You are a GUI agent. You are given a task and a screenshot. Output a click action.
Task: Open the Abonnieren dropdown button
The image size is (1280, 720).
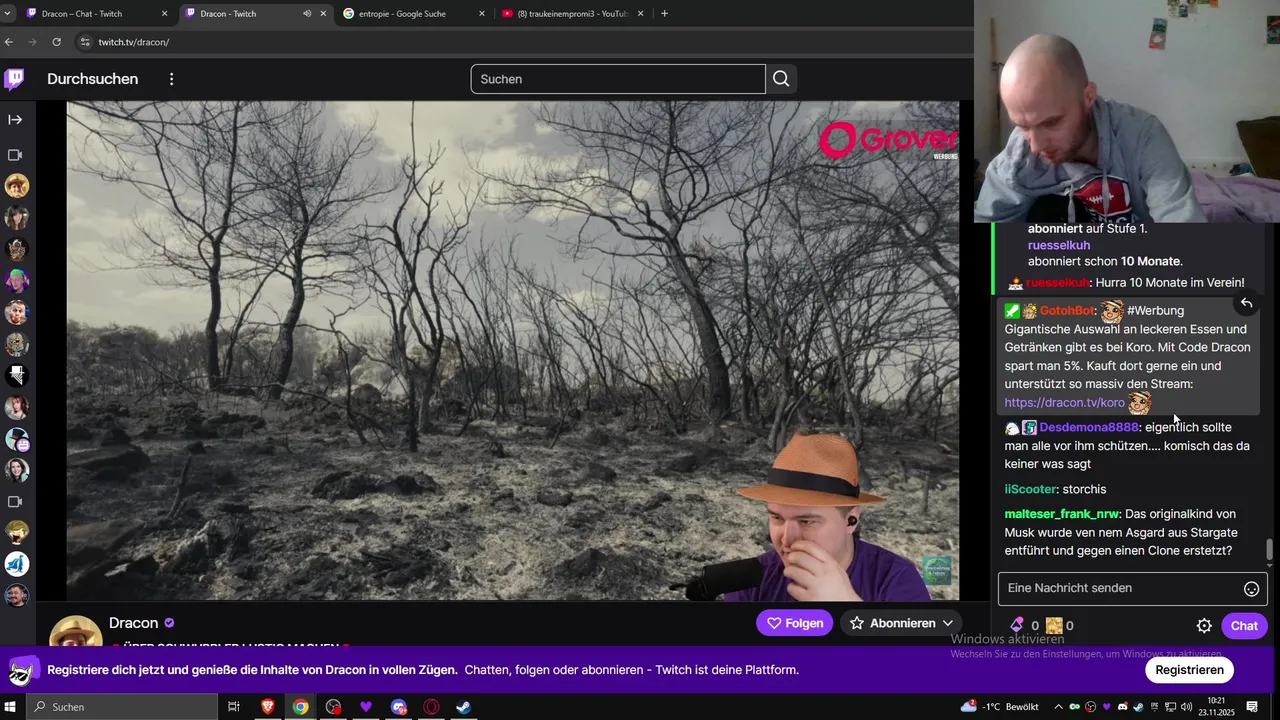[x=901, y=623]
